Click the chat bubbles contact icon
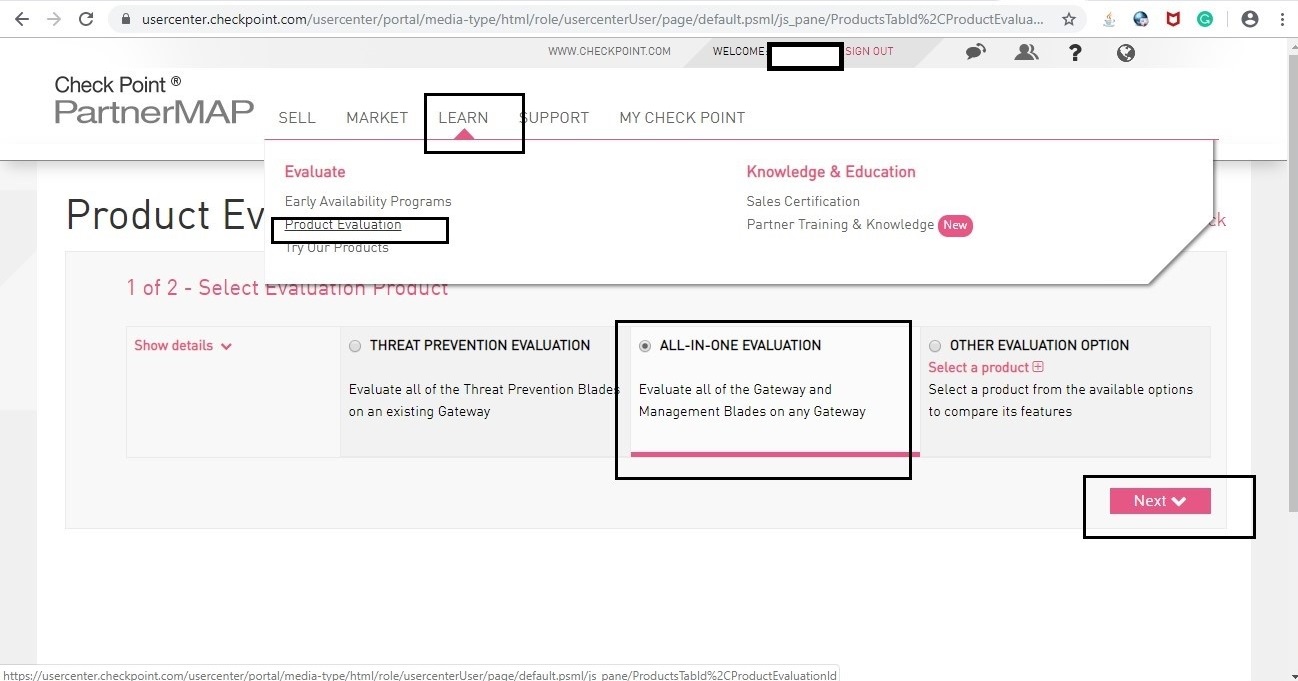The width and height of the screenshot is (1298, 681). click(975, 52)
